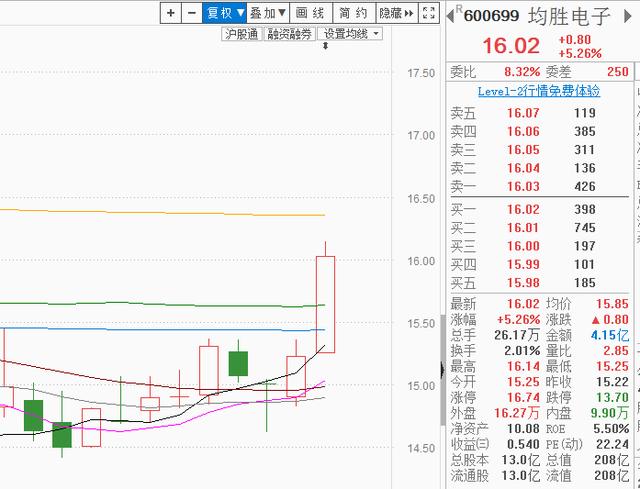This screenshot has height=489, width=640.
Task: Click 均价 value 15.85
Action: point(612,304)
